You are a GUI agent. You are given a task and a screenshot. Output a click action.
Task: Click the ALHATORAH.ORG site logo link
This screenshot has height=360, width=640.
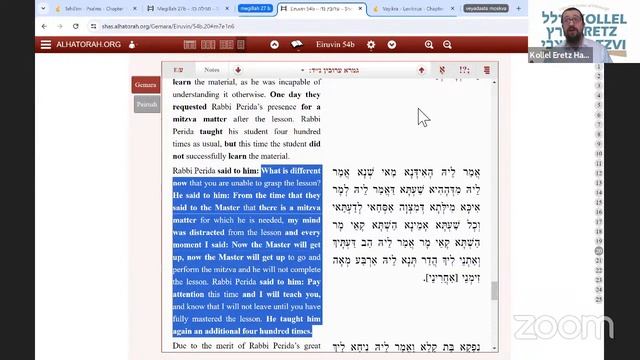pos(89,44)
